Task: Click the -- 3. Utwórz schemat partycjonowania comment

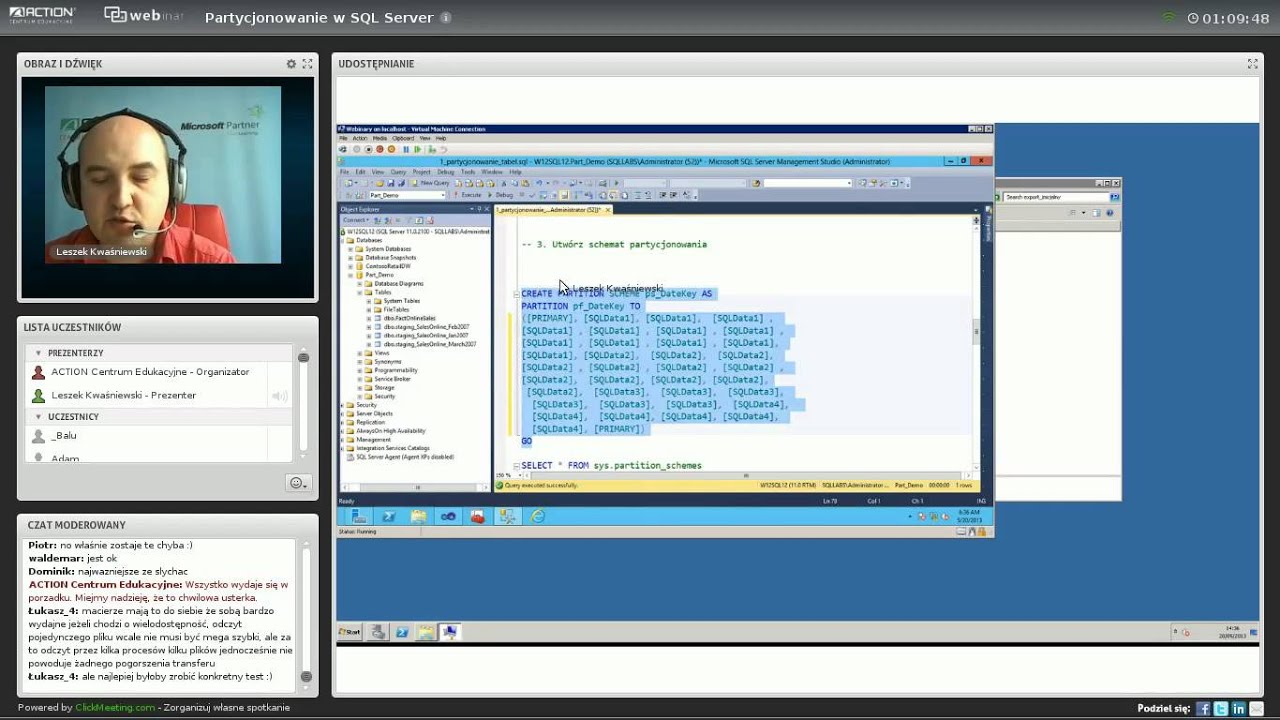Action: click(x=614, y=244)
